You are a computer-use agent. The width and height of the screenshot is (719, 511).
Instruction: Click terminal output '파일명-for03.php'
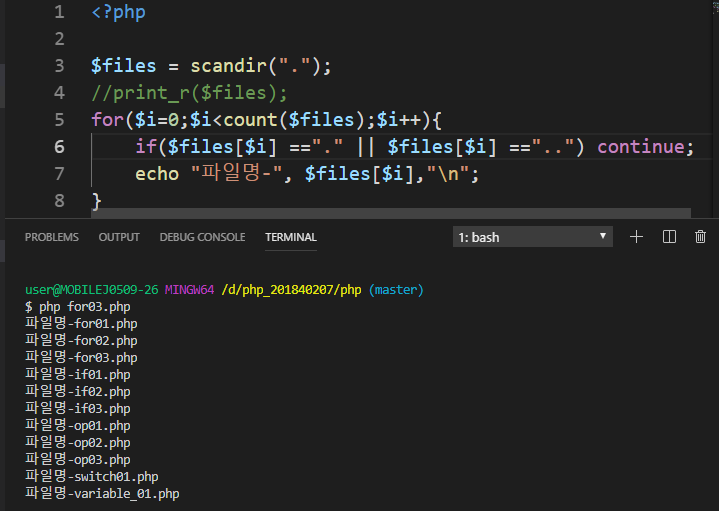click(x=81, y=357)
